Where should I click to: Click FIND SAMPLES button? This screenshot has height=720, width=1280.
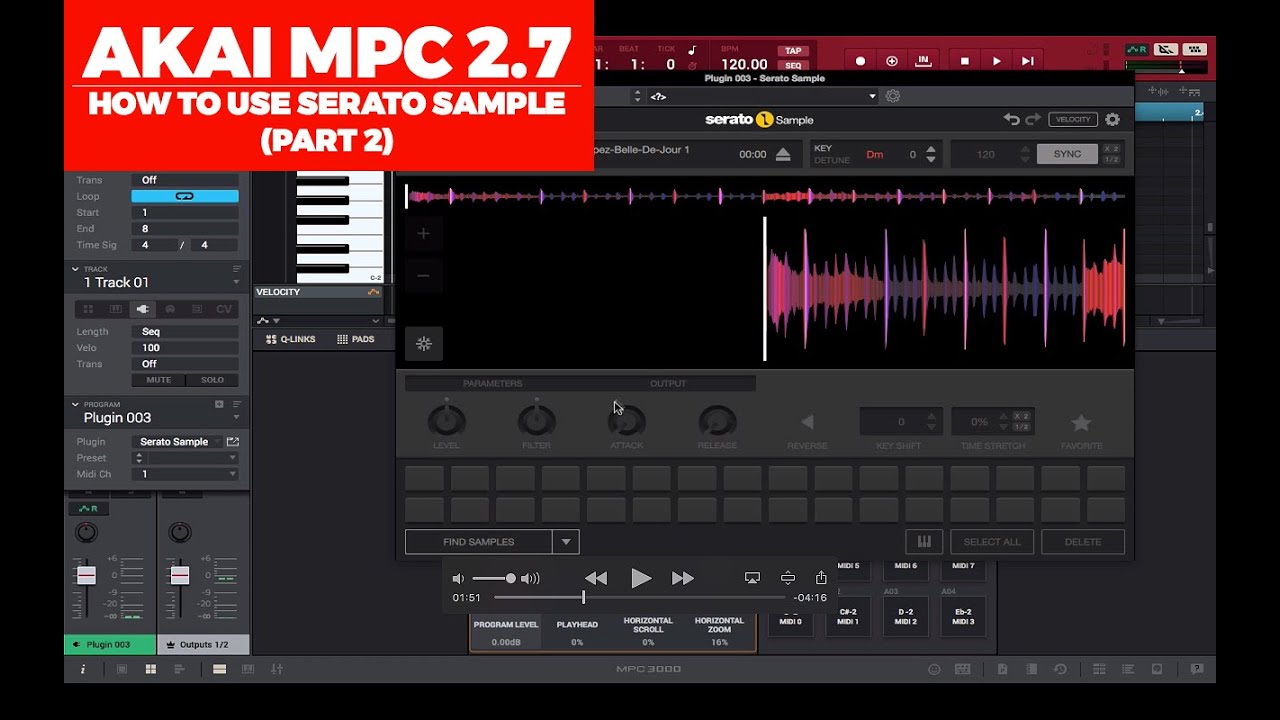[x=478, y=542]
